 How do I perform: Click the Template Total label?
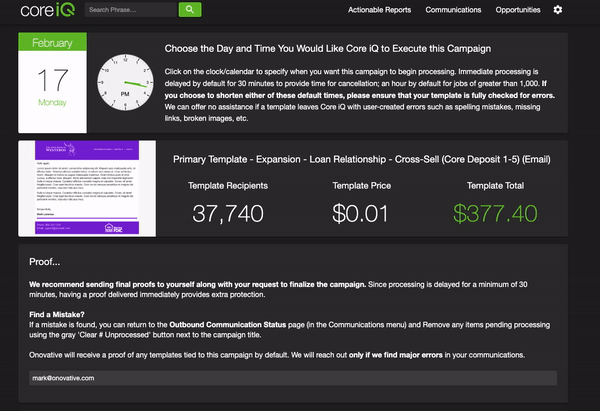(495, 186)
